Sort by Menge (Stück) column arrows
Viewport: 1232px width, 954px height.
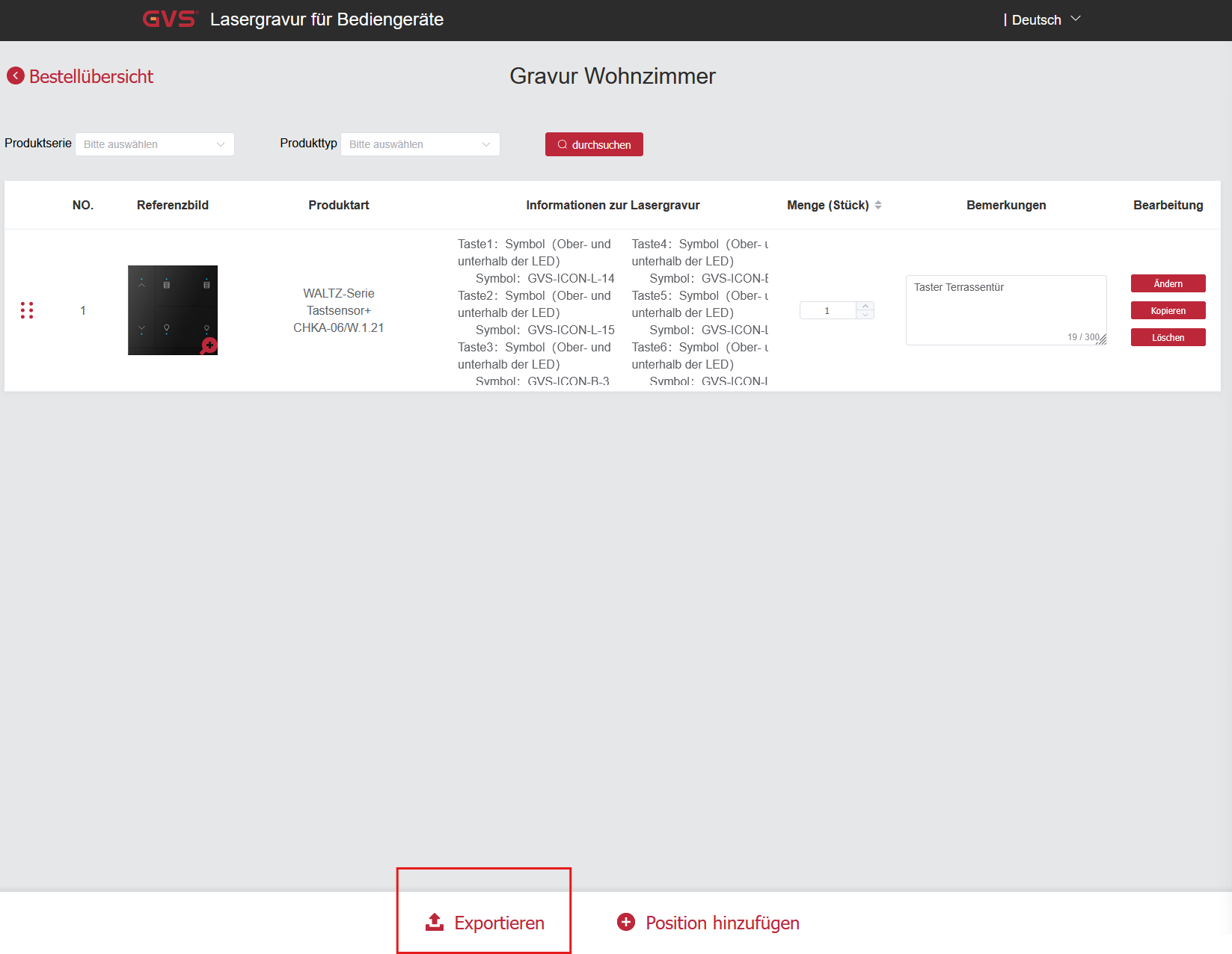(878, 205)
